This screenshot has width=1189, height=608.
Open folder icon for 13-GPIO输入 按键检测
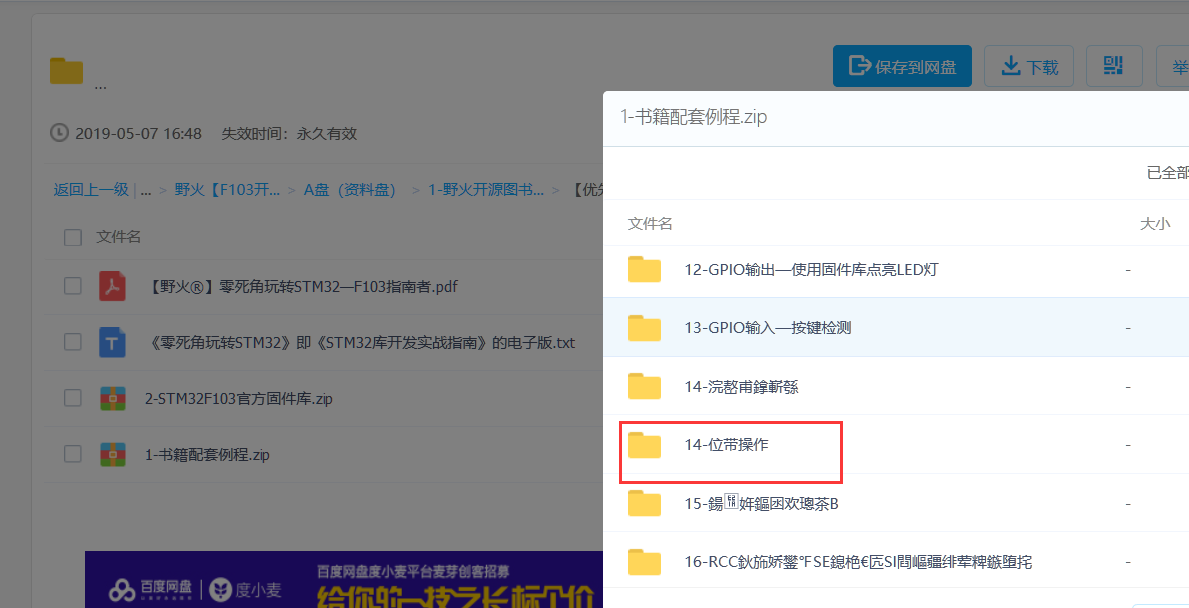pyautogui.click(x=645, y=327)
